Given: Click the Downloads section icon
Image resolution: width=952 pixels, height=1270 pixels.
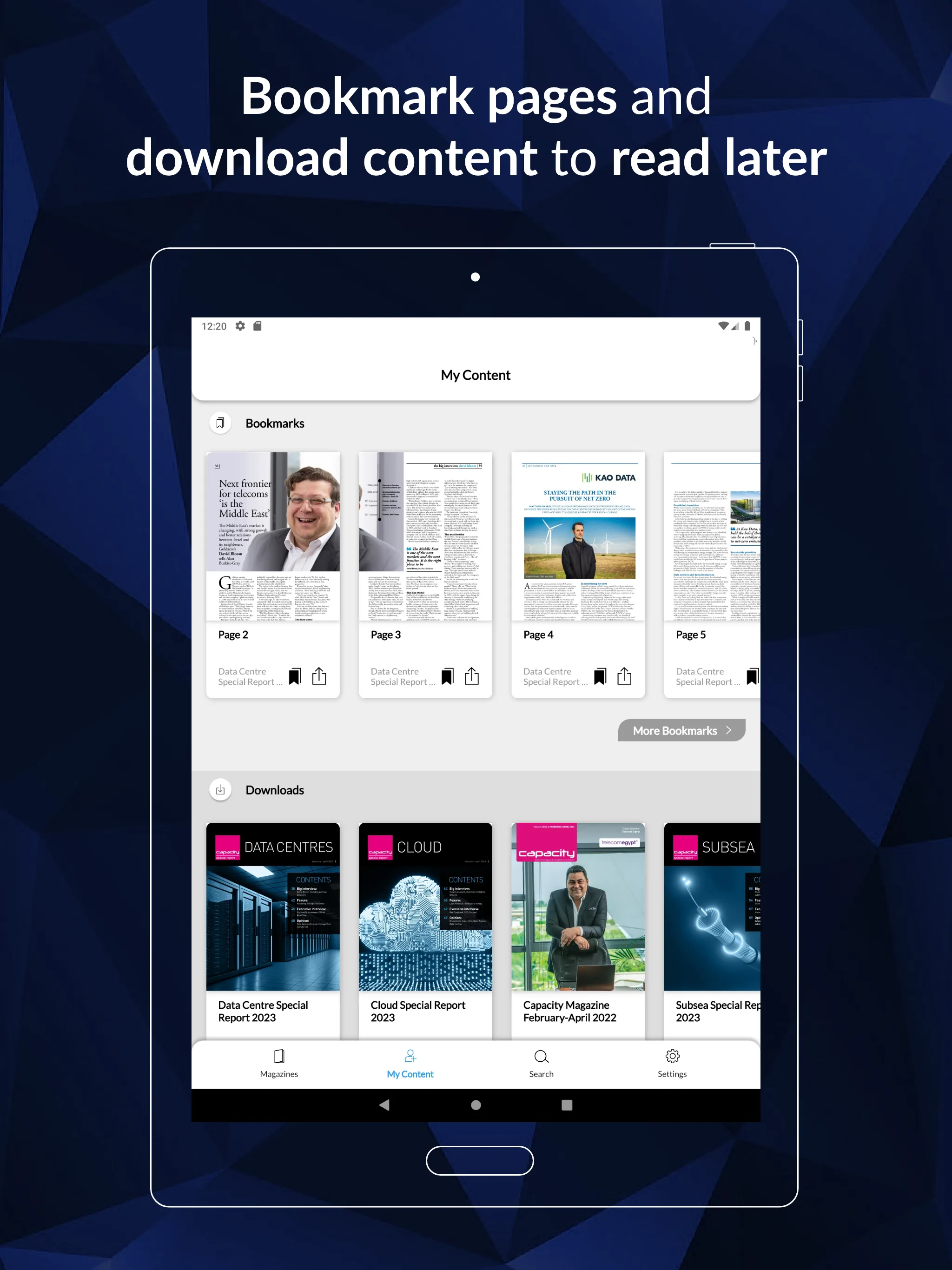Looking at the screenshot, I should pos(221,790).
